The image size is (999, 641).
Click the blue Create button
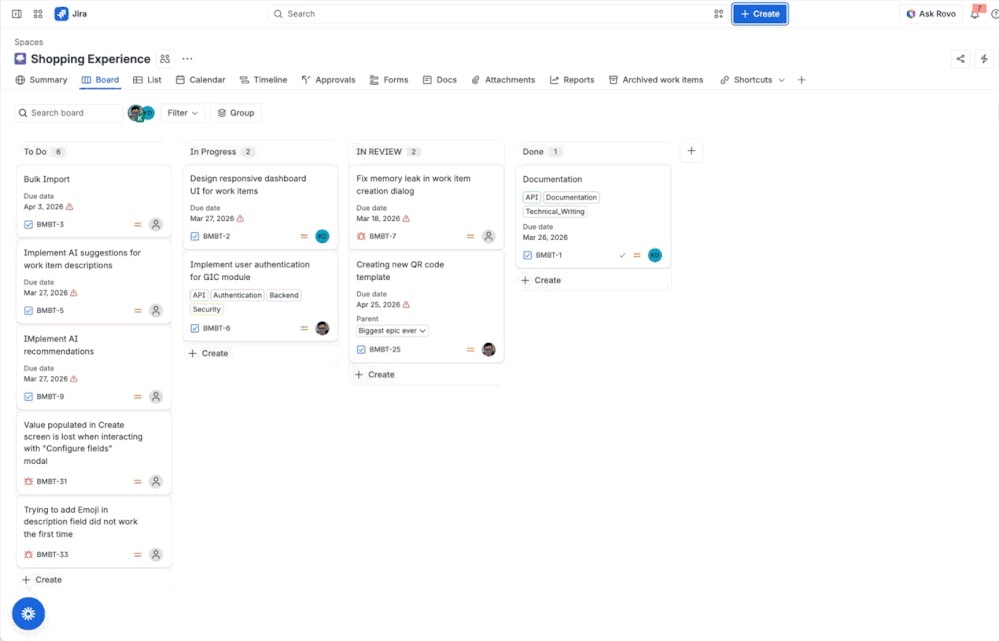(x=759, y=13)
